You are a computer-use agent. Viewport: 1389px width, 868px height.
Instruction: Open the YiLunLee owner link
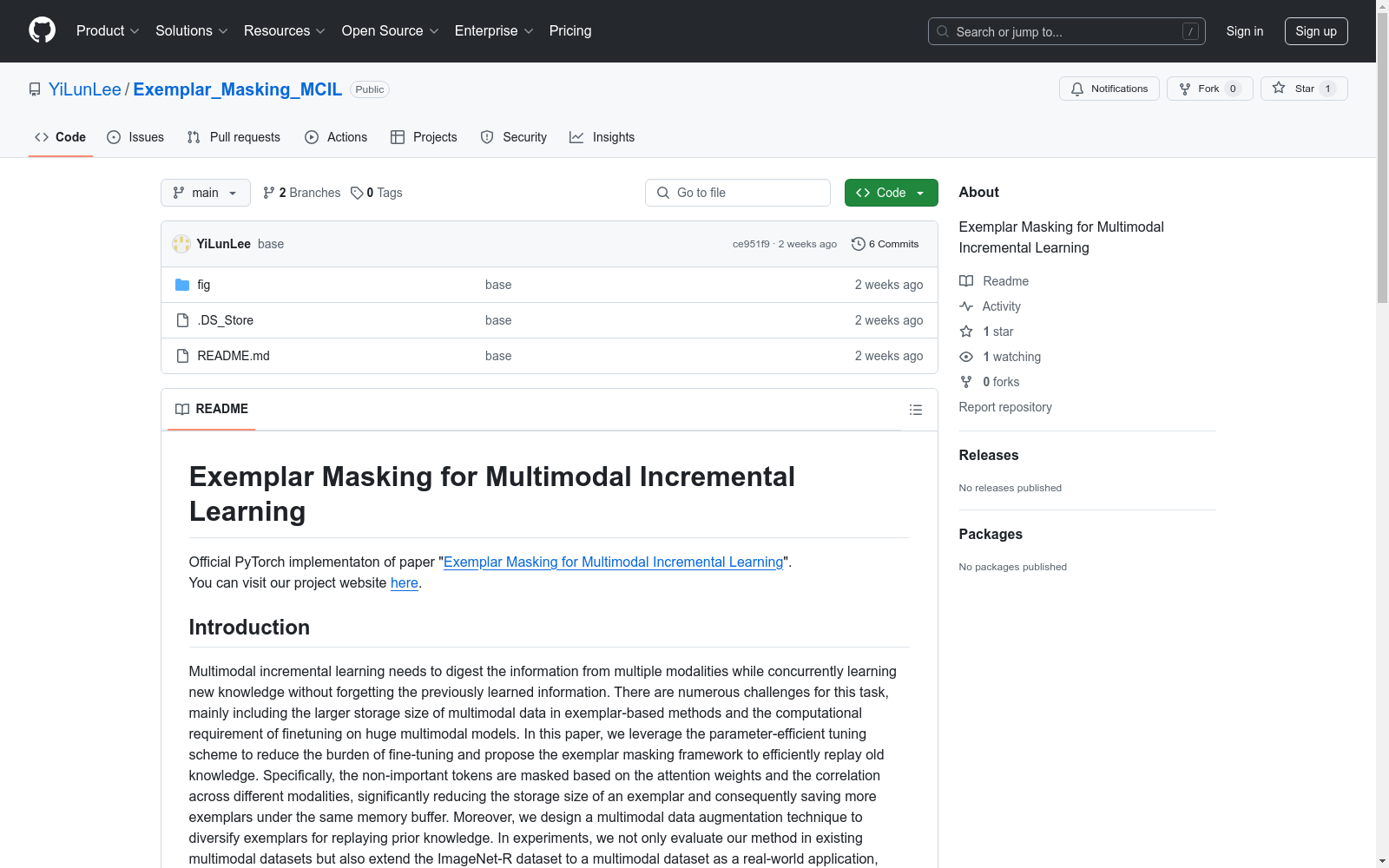(x=85, y=89)
